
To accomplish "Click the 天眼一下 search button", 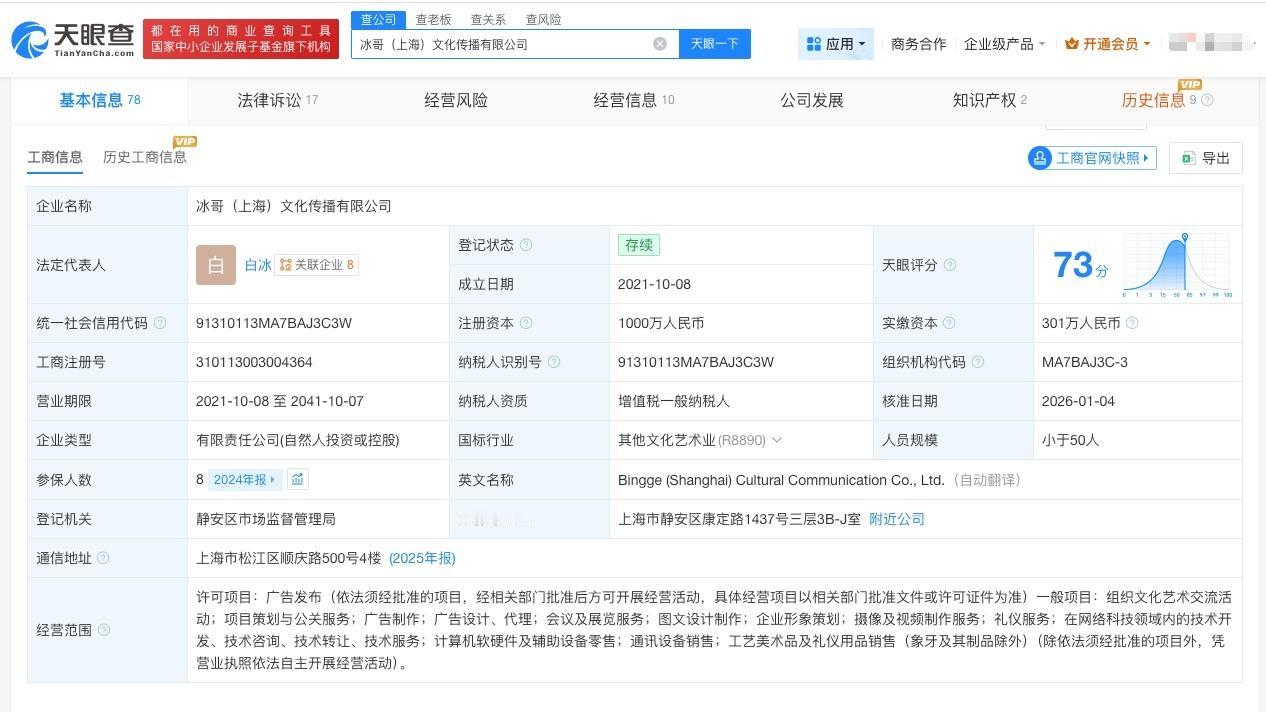I will tap(715, 44).
